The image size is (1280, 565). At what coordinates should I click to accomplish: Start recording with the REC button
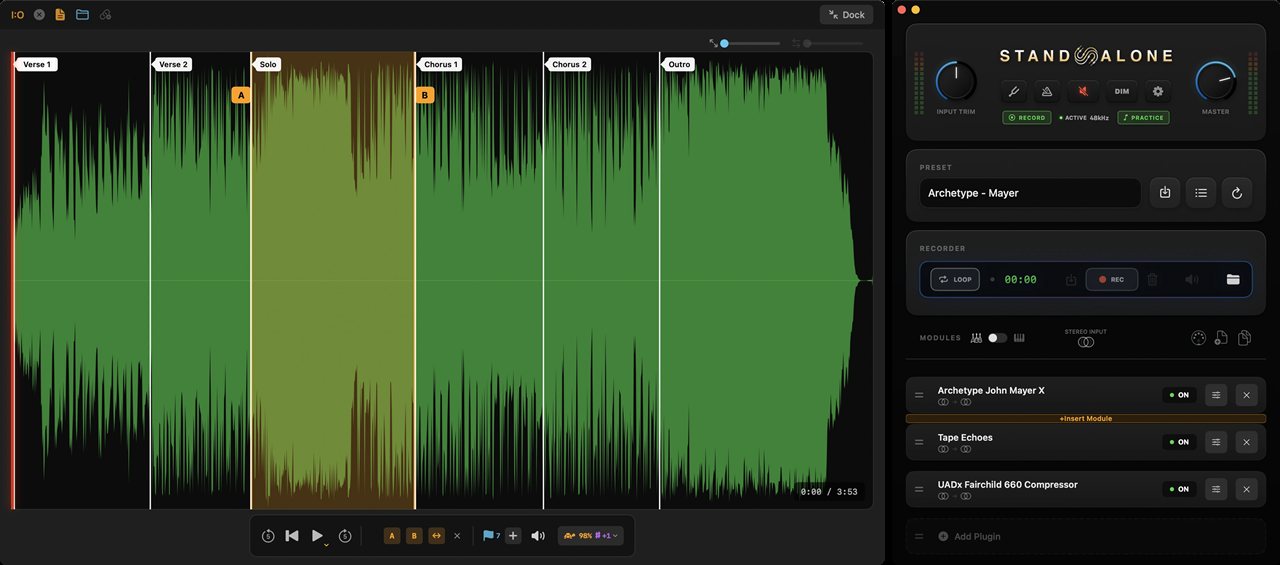click(x=1112, y=280)
